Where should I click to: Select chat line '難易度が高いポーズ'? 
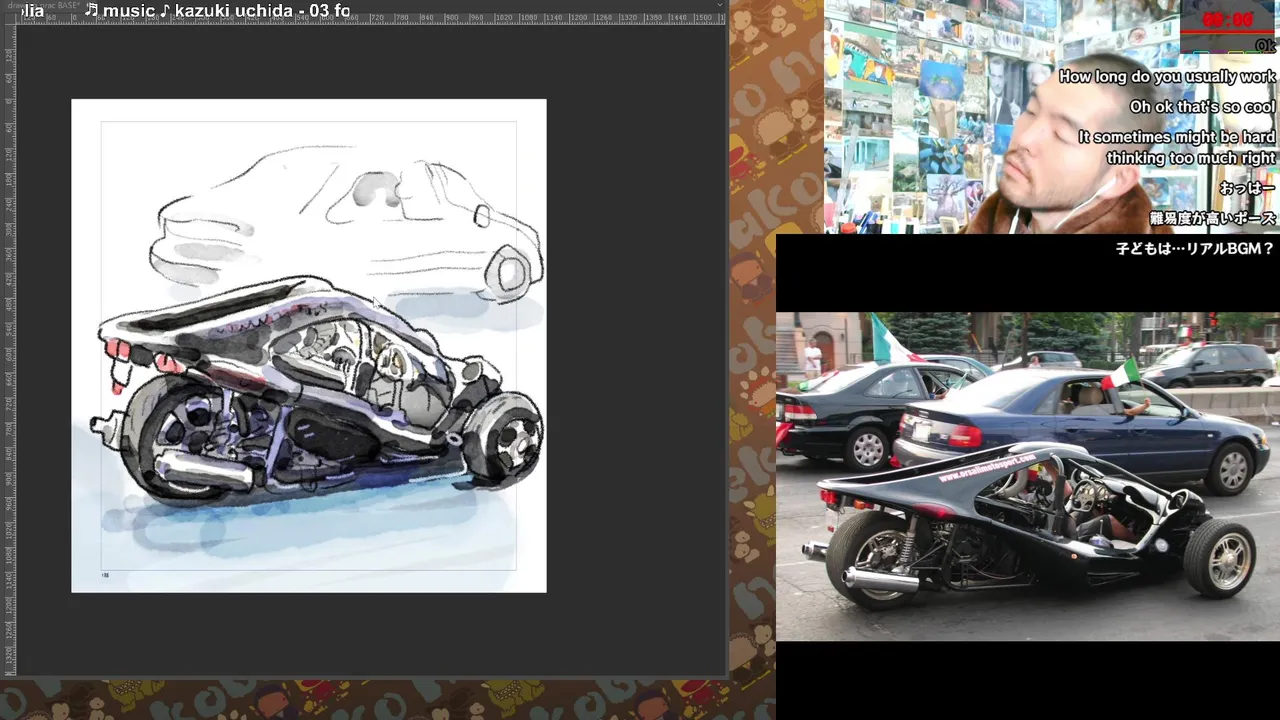point(1212,218)
